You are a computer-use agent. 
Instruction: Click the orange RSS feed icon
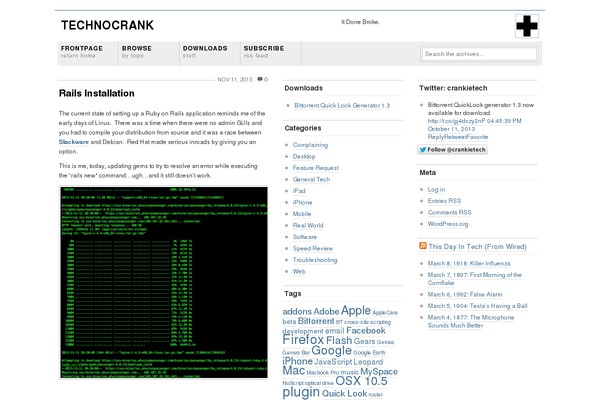(423, 246)
